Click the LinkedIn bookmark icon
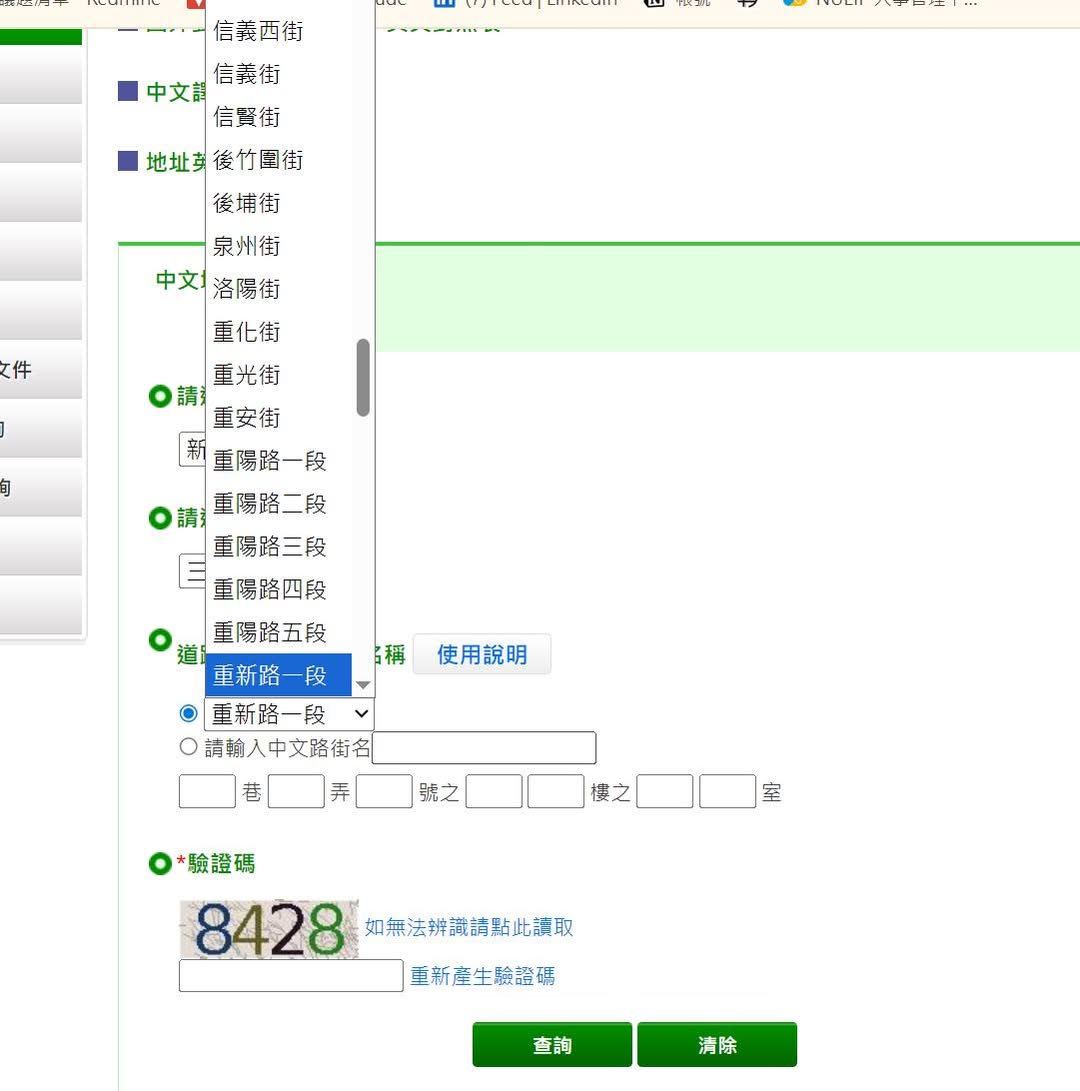The image size is (1080, 1091). click(444, 3)
